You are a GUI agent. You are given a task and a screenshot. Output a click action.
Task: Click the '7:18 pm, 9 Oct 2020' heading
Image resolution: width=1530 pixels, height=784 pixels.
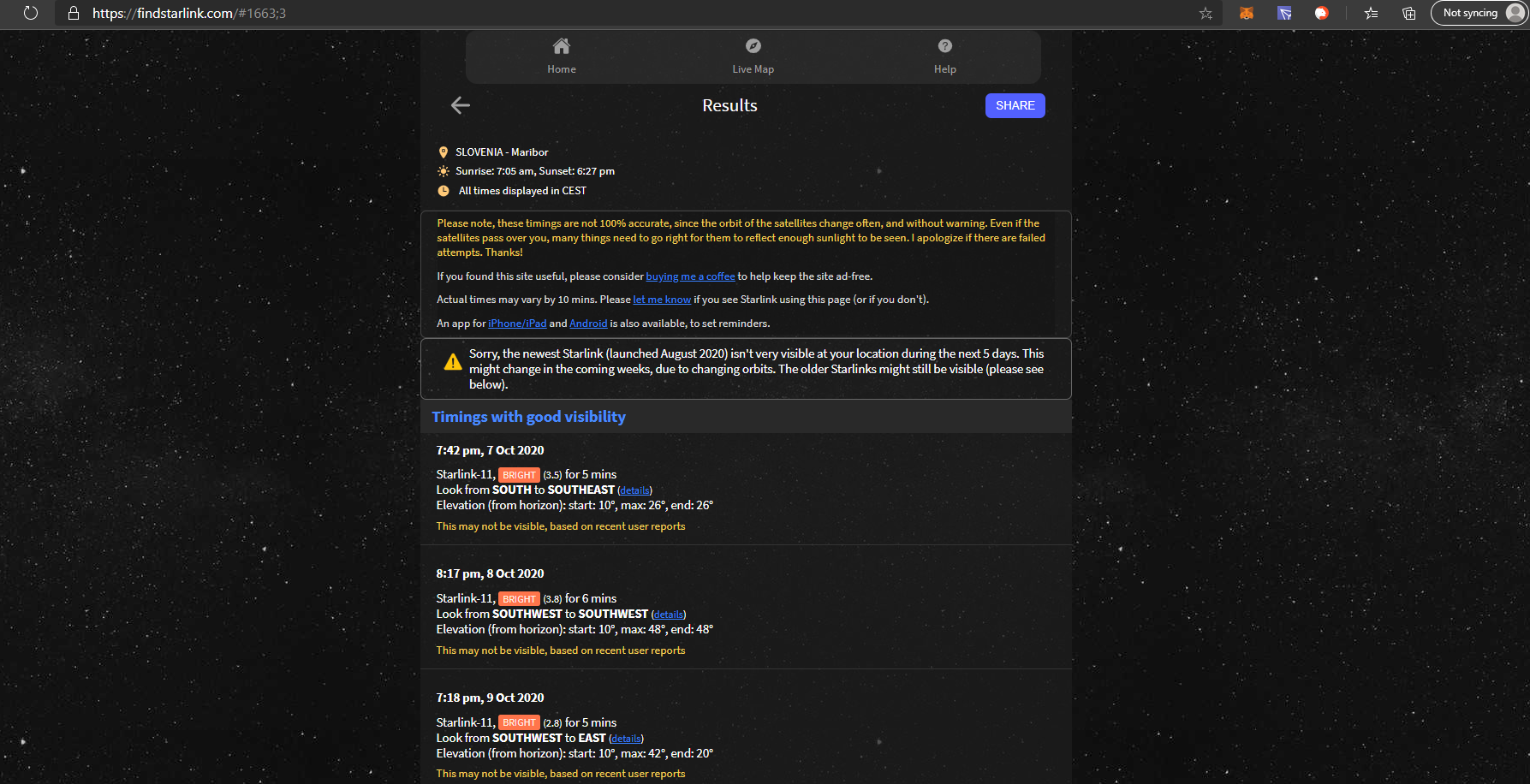pyautogui.click(x=490, y=698)
